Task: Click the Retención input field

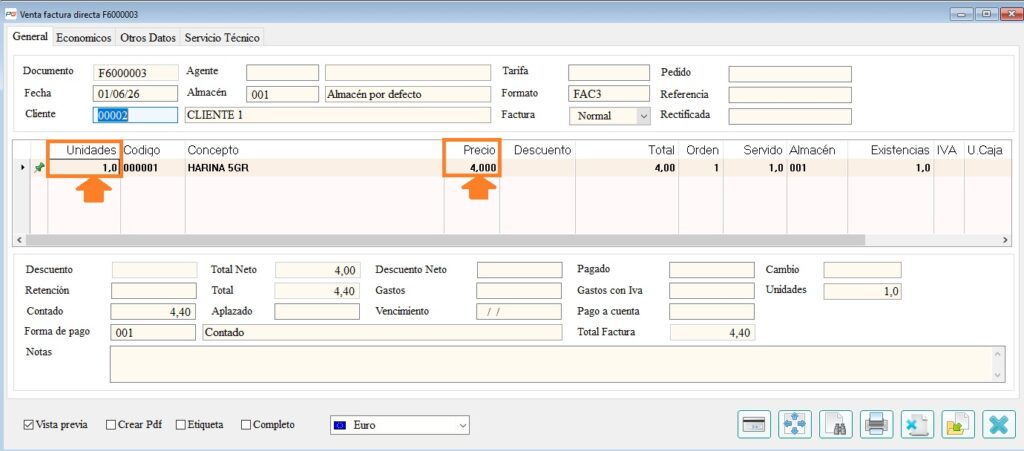Action: pyautogui.click(x=153, y=290)
